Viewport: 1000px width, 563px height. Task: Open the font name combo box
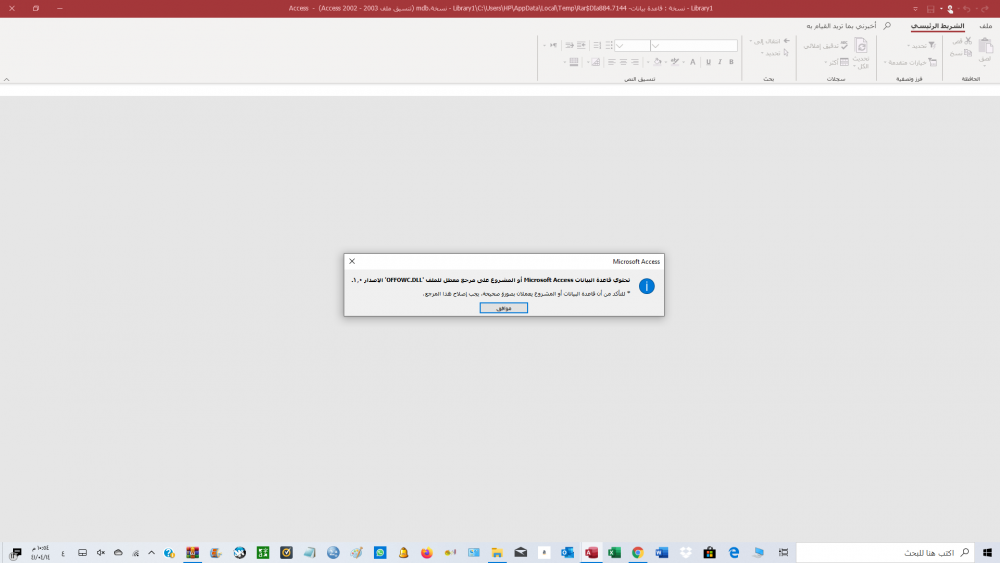click(x=694, y=46)
